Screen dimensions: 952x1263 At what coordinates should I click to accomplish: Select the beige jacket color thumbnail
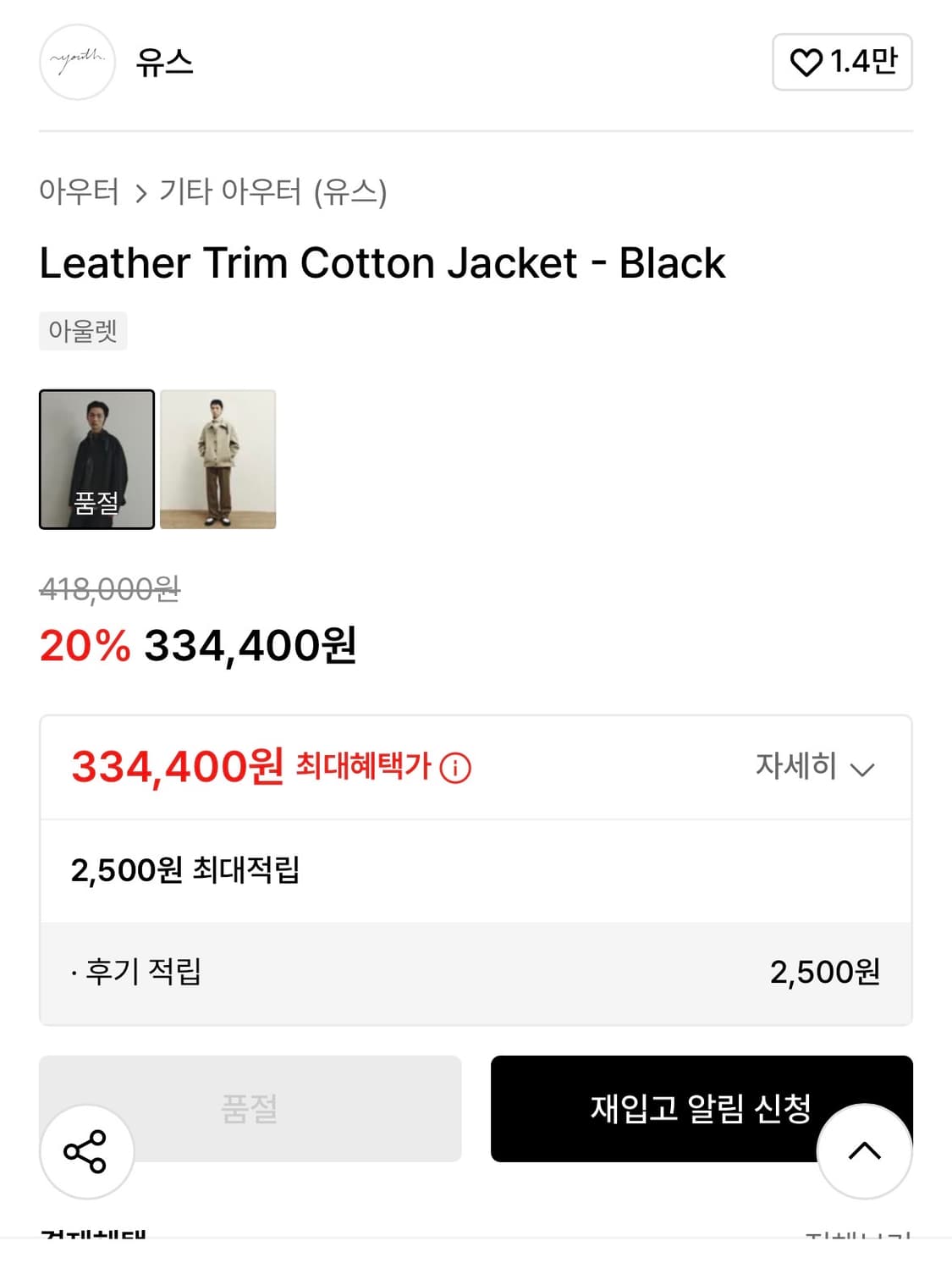217,459
